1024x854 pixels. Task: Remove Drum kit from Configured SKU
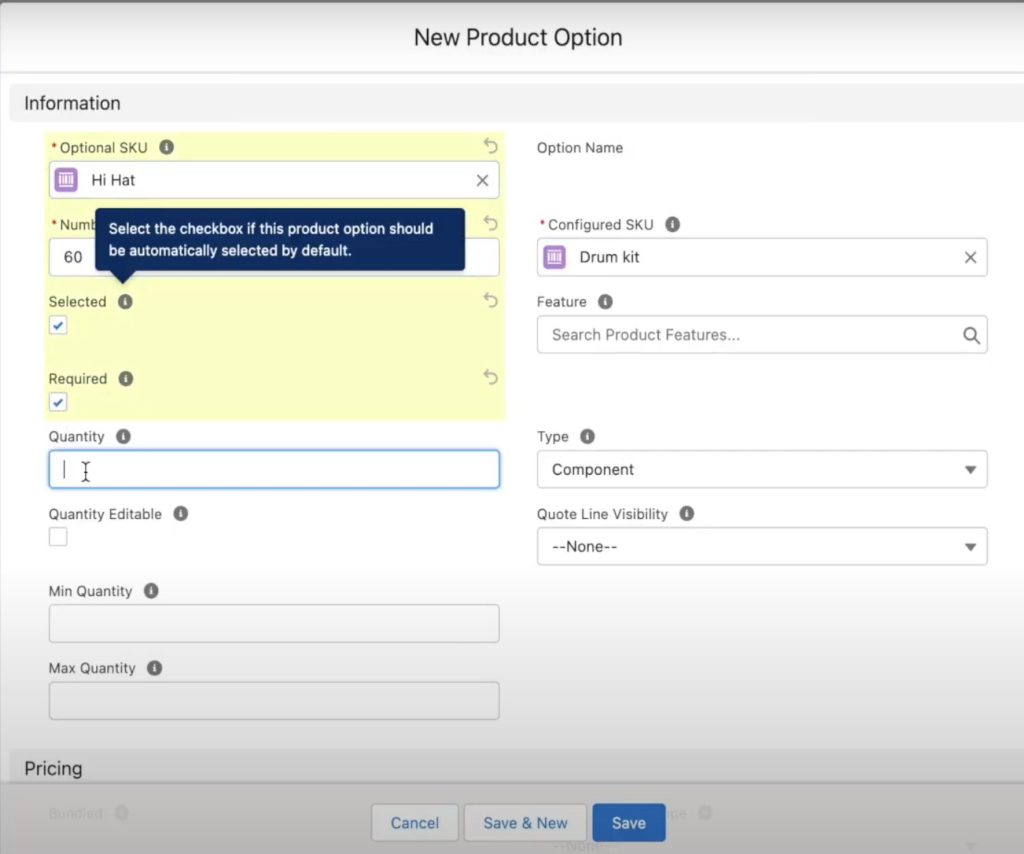click(970, 257)
